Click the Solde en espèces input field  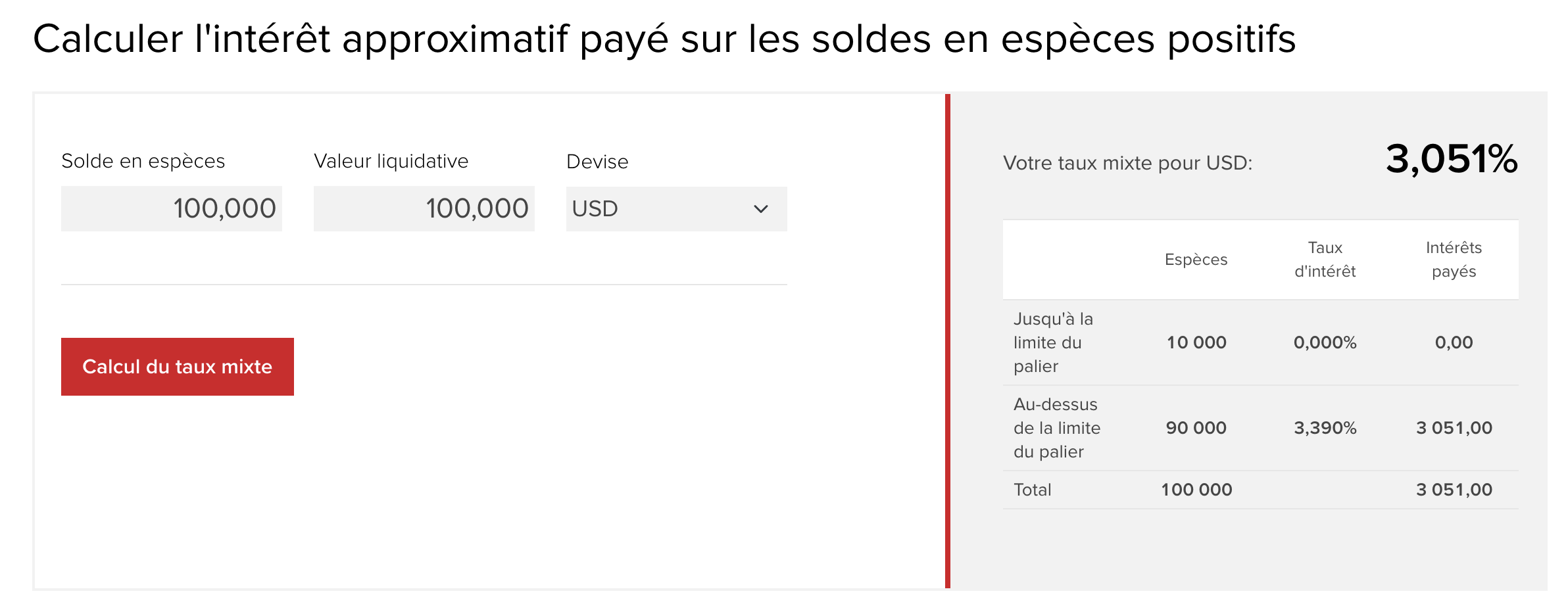coord(171,209)
